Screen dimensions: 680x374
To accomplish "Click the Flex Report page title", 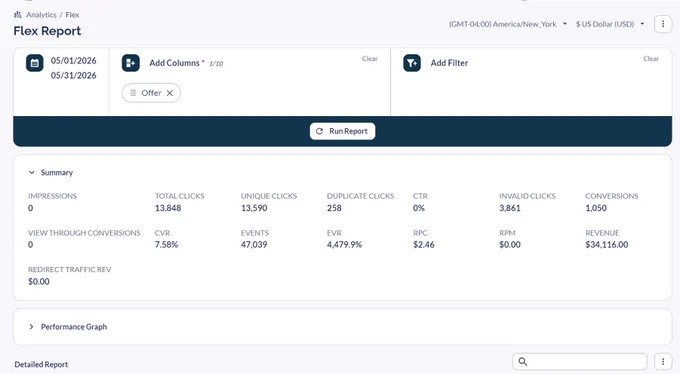I will point(47,31).
